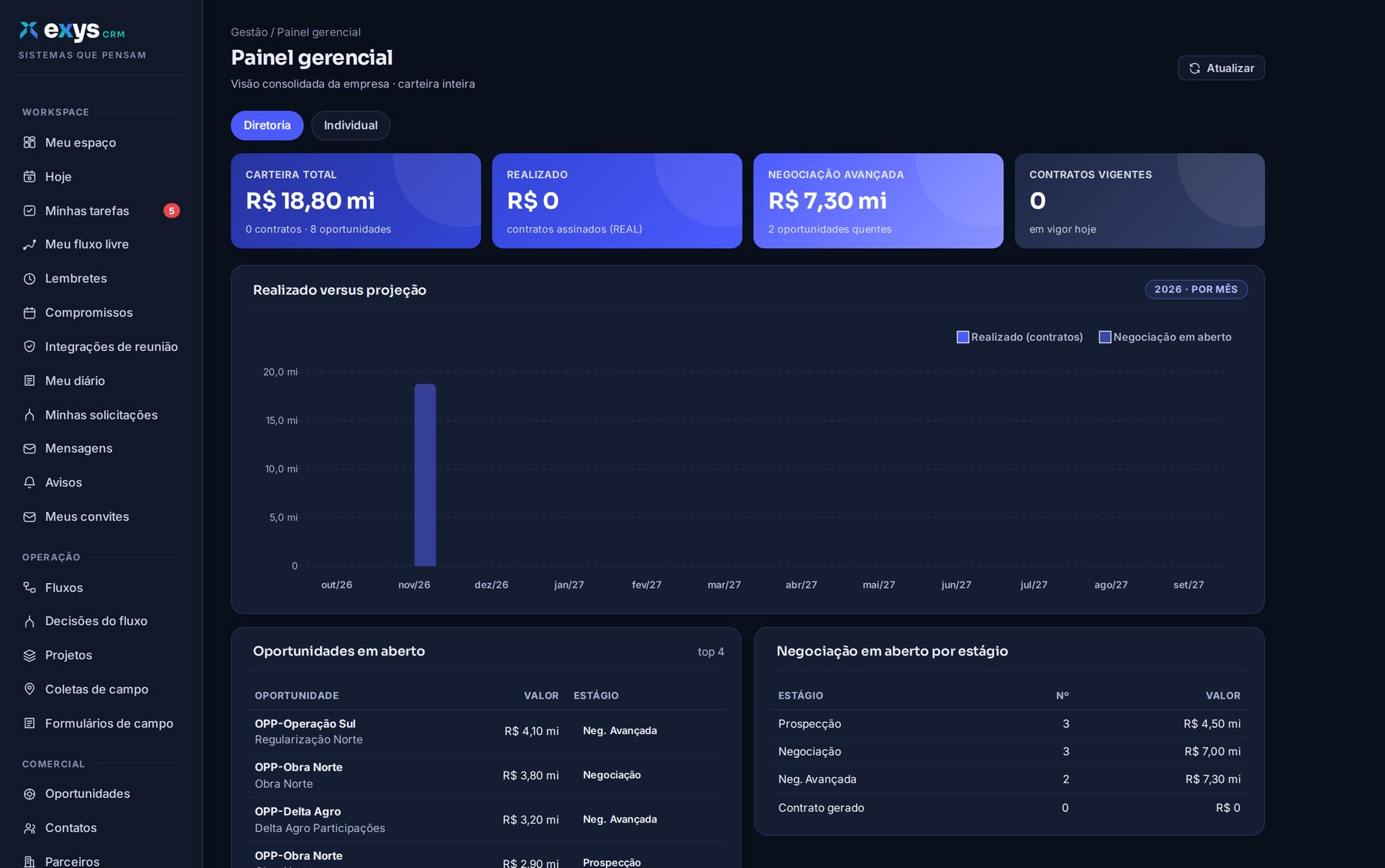
Task: Click the R$ 7,00 mi value
Action: click(x=1213, y=752)
